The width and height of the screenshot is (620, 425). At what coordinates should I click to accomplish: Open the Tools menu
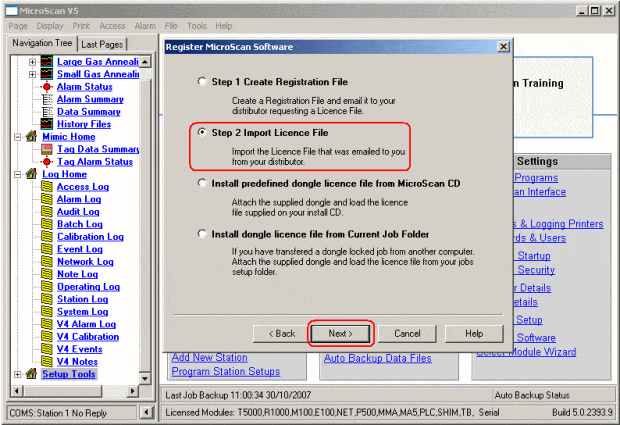pyautogui.click(x=197, y=26)
